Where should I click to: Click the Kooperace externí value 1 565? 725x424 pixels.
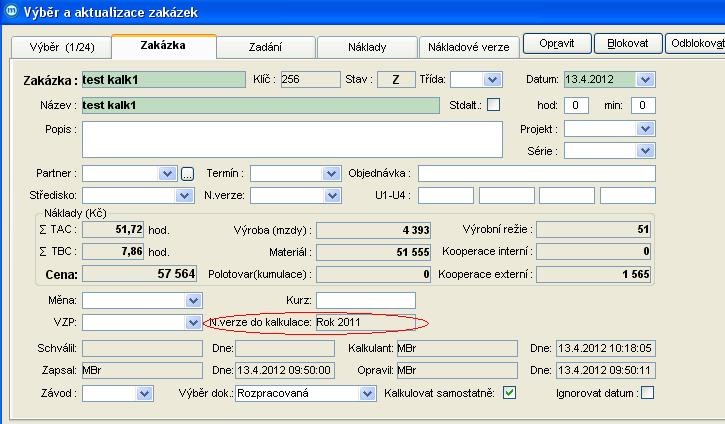594,274
